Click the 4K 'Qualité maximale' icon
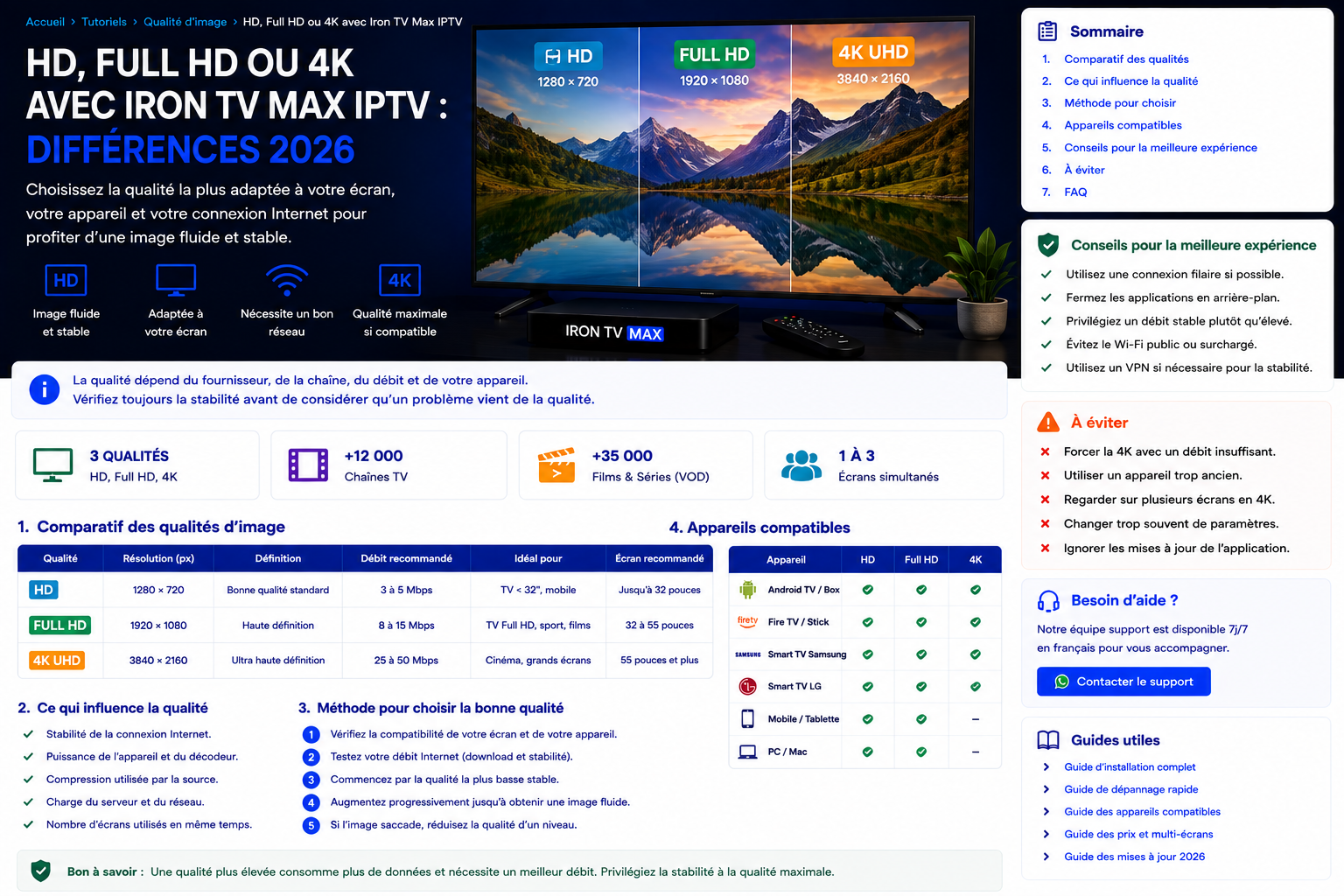Screen dimensions: 1344x896 pyautogui.click(x=400, y=280)
